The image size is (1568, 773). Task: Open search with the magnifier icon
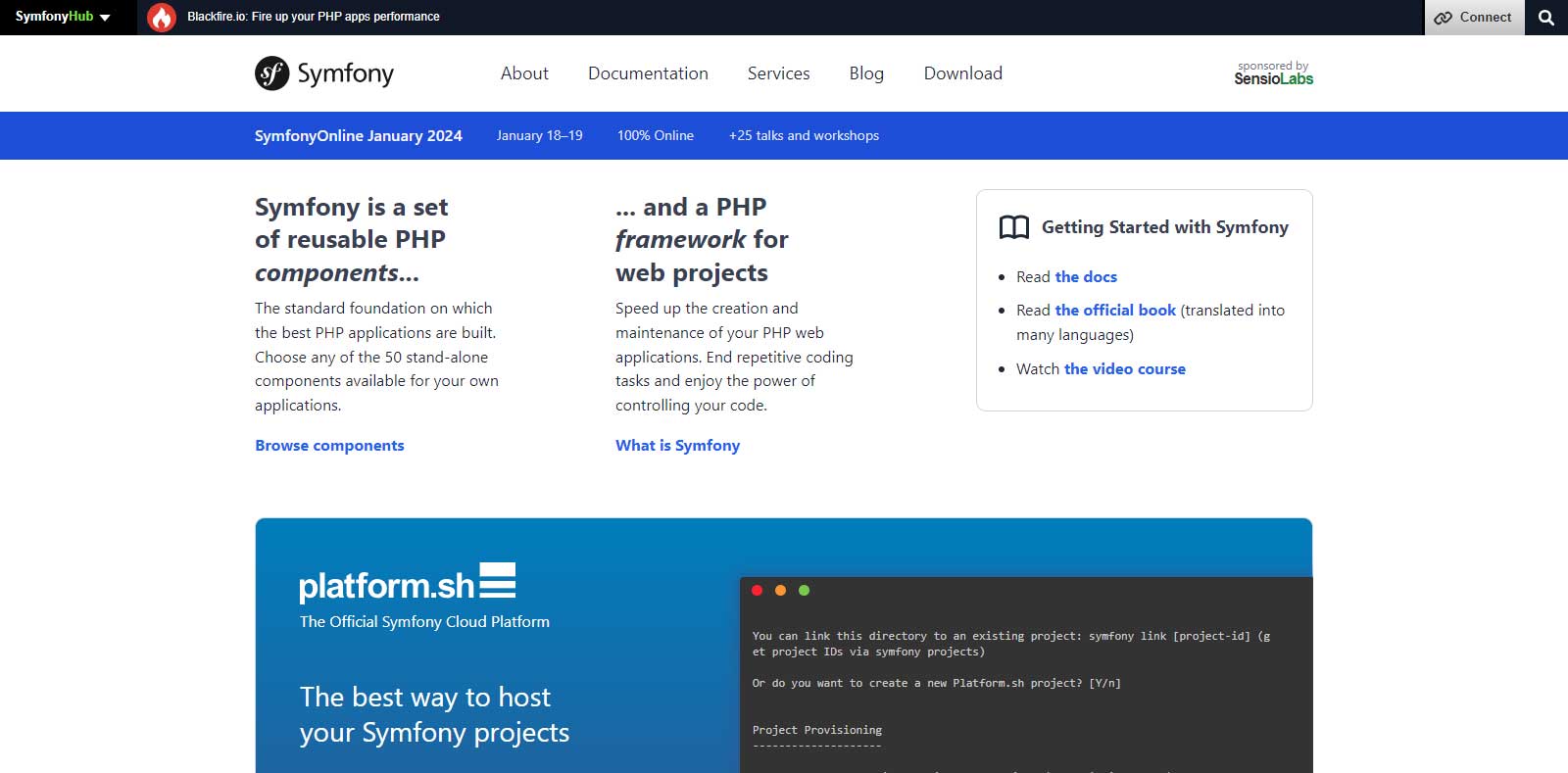1546,18
